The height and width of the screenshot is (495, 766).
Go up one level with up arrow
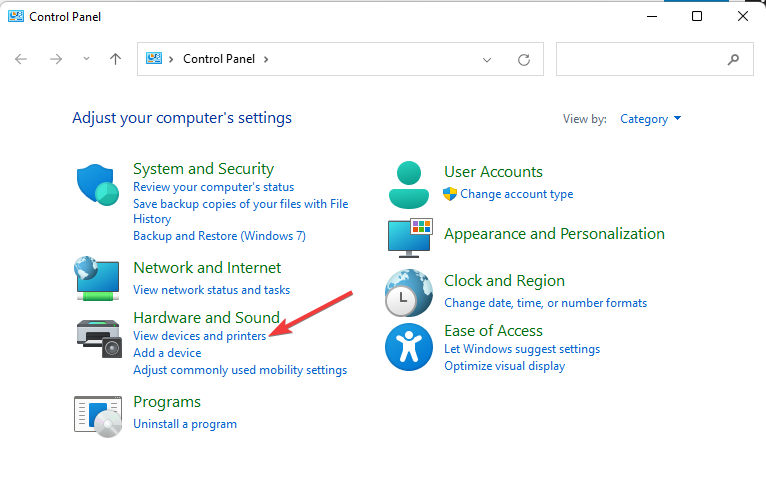tap(115, 60)
